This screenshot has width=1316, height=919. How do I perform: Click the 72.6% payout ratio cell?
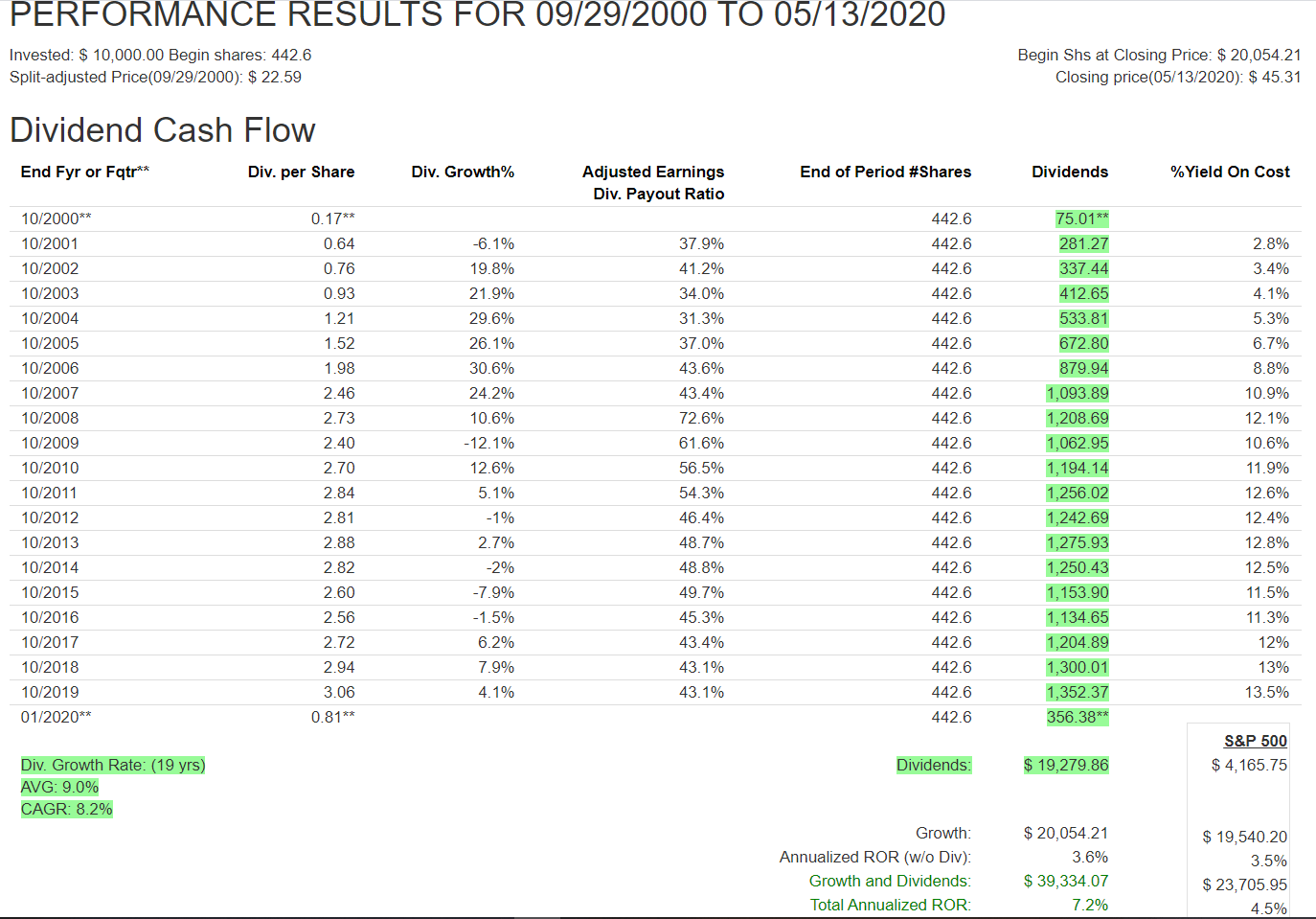pyautogui.click(x=701, y=418)
